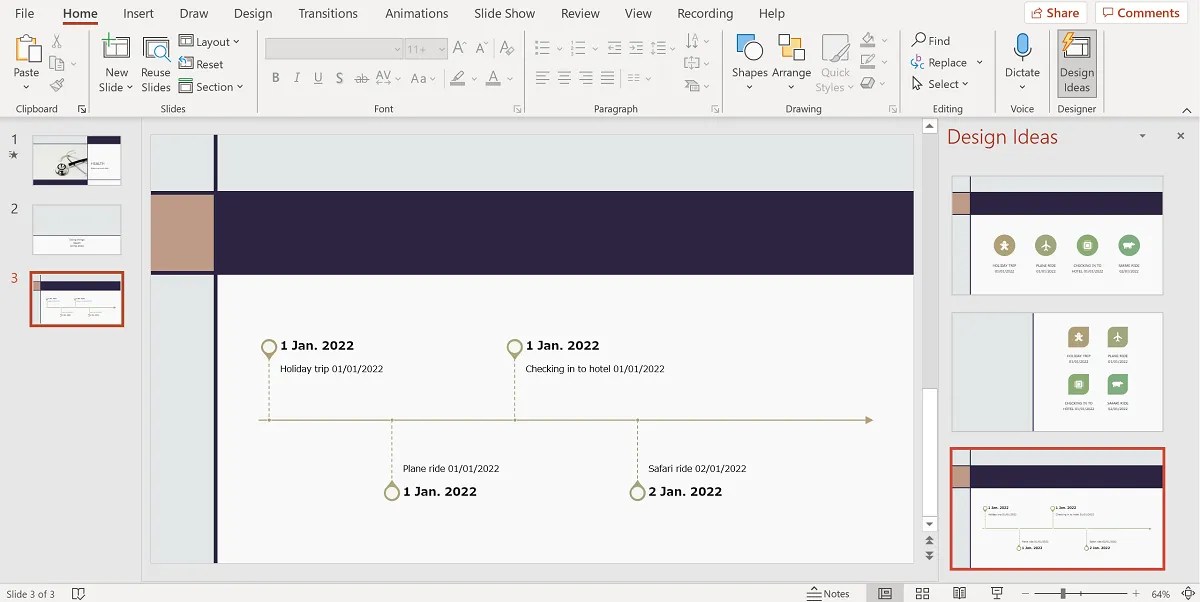This screenshot has height=602, width=1200.
Task: Toggle underline formatting
Action: (318, 77)
